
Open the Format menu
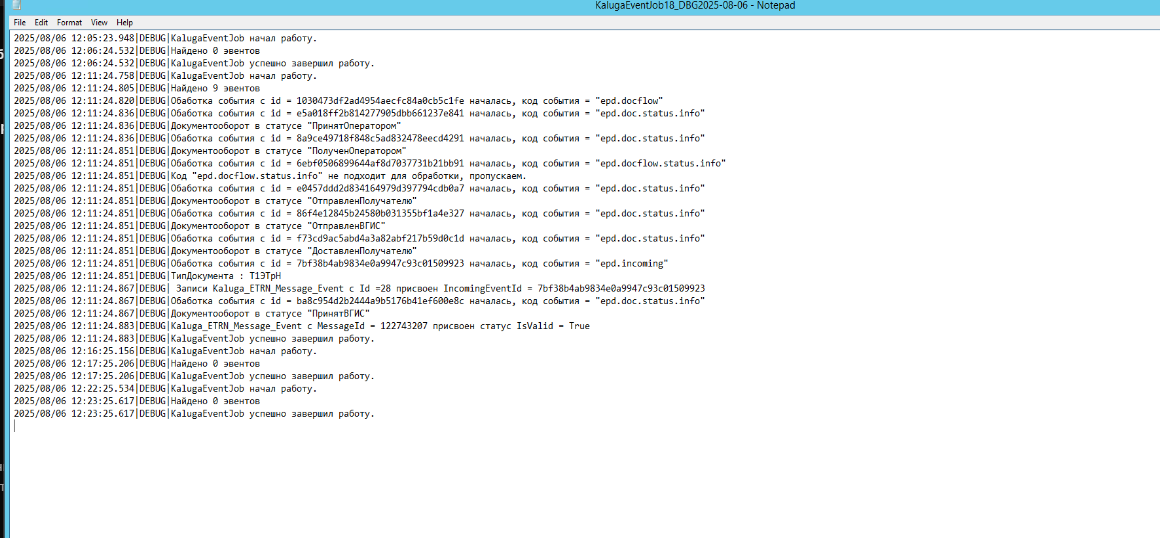[70, 23]
